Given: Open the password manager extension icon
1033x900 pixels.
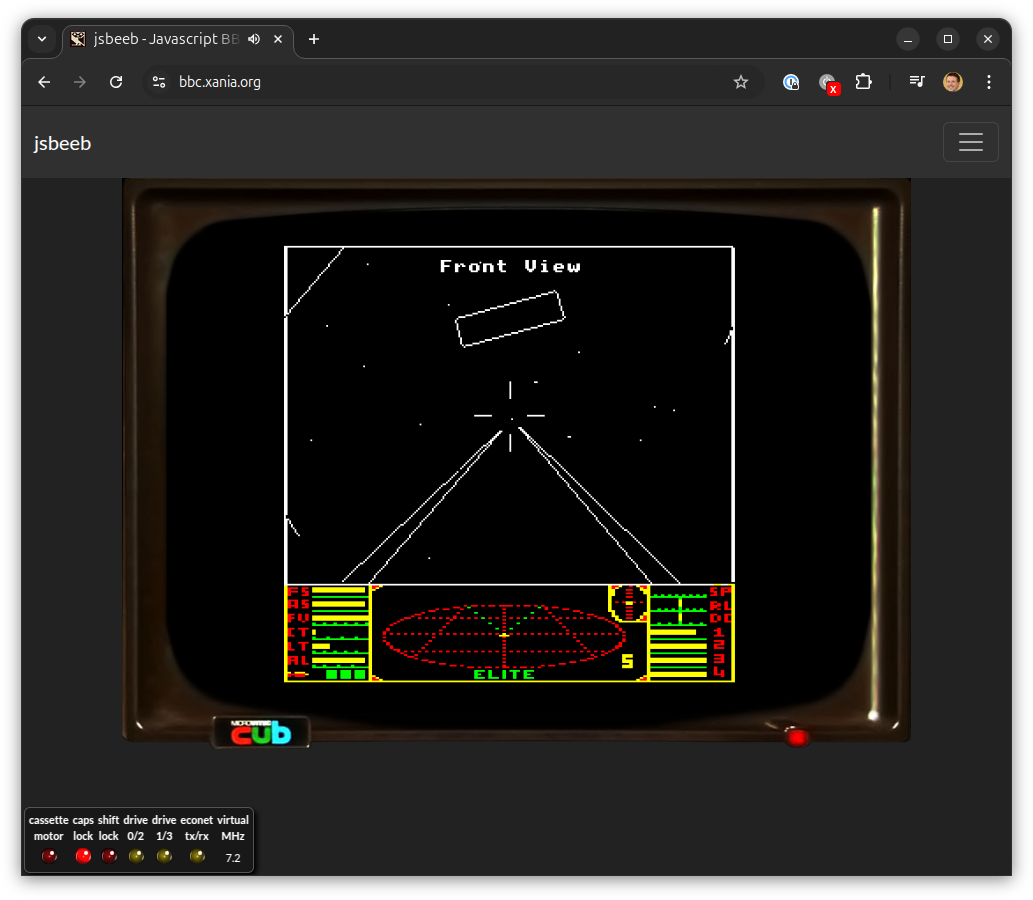Looking at the screenshot, I should pos(791,82).
